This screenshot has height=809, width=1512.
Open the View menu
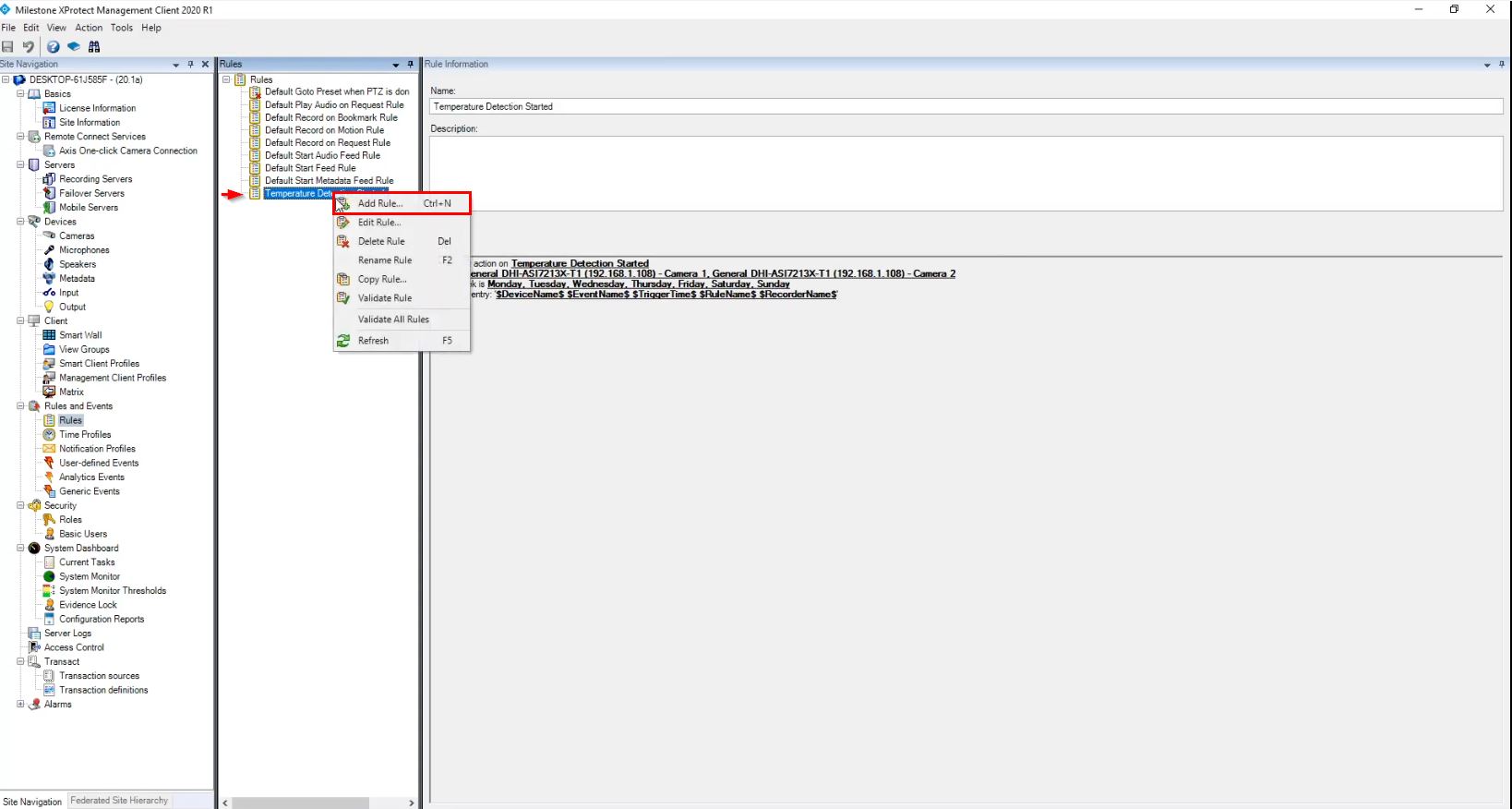(x=57, y=28)
